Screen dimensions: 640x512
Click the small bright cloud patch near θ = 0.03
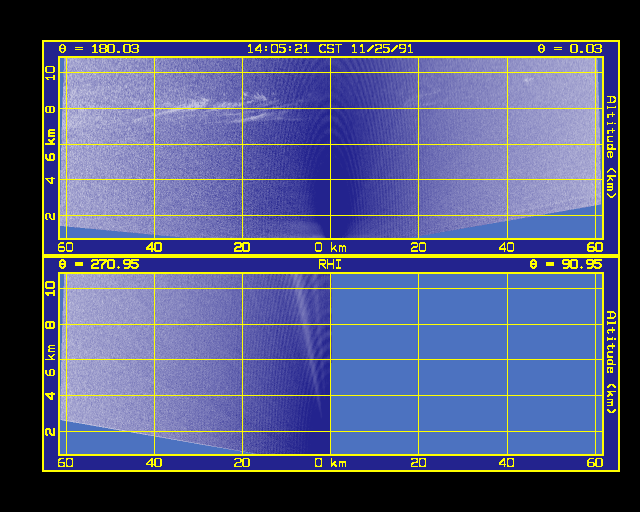tap(528, 80)
